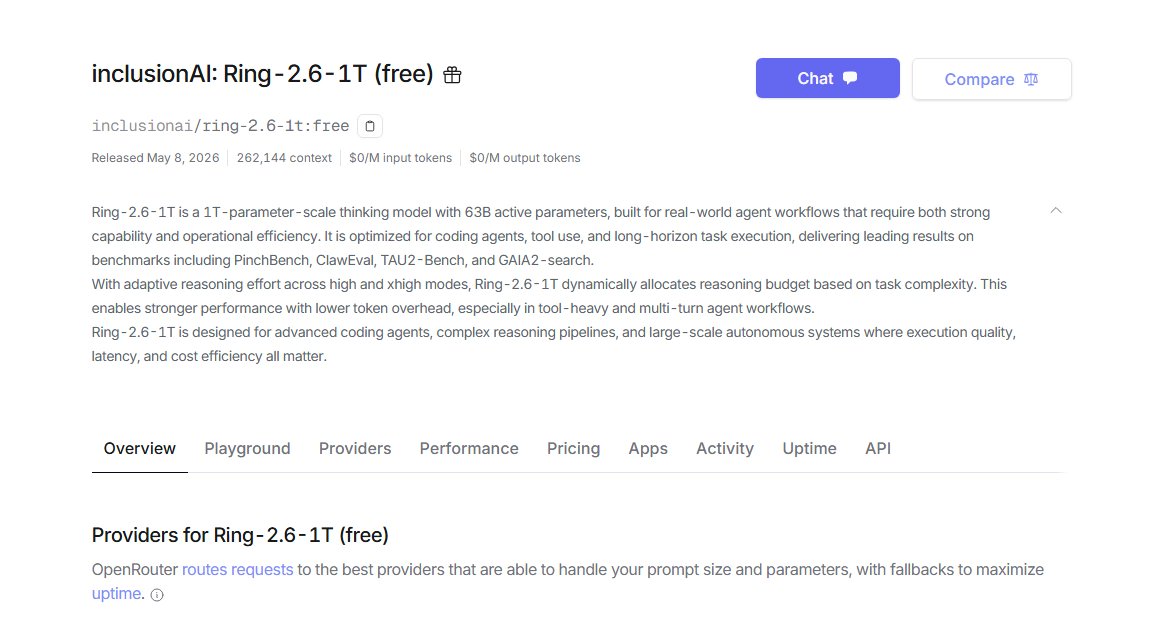The image size is (1161, 624).
Task: Select the Uptime tab
Action: click(x=809, y=449)
